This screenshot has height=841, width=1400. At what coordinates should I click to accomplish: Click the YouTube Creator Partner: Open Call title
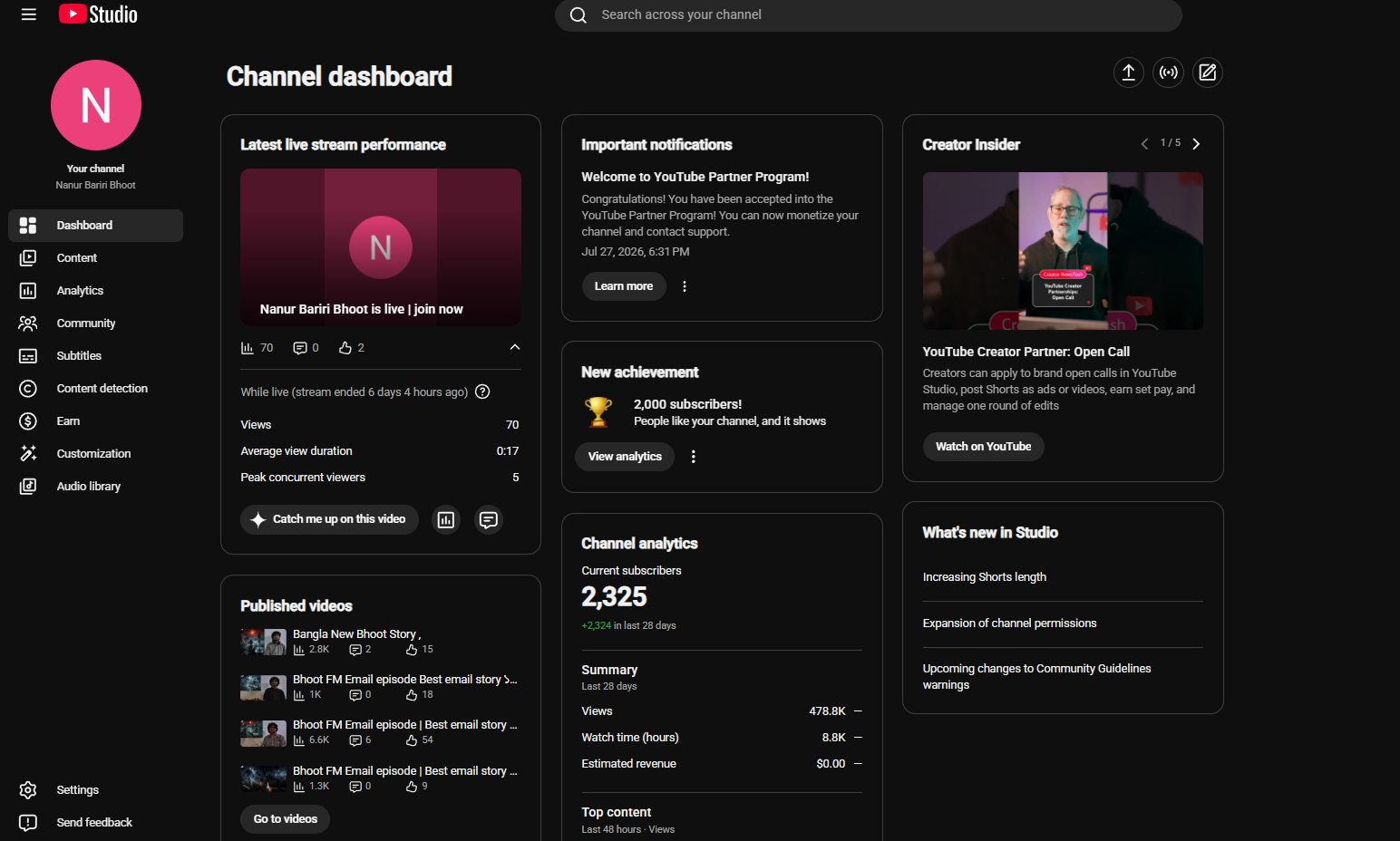pos(1026,352)
